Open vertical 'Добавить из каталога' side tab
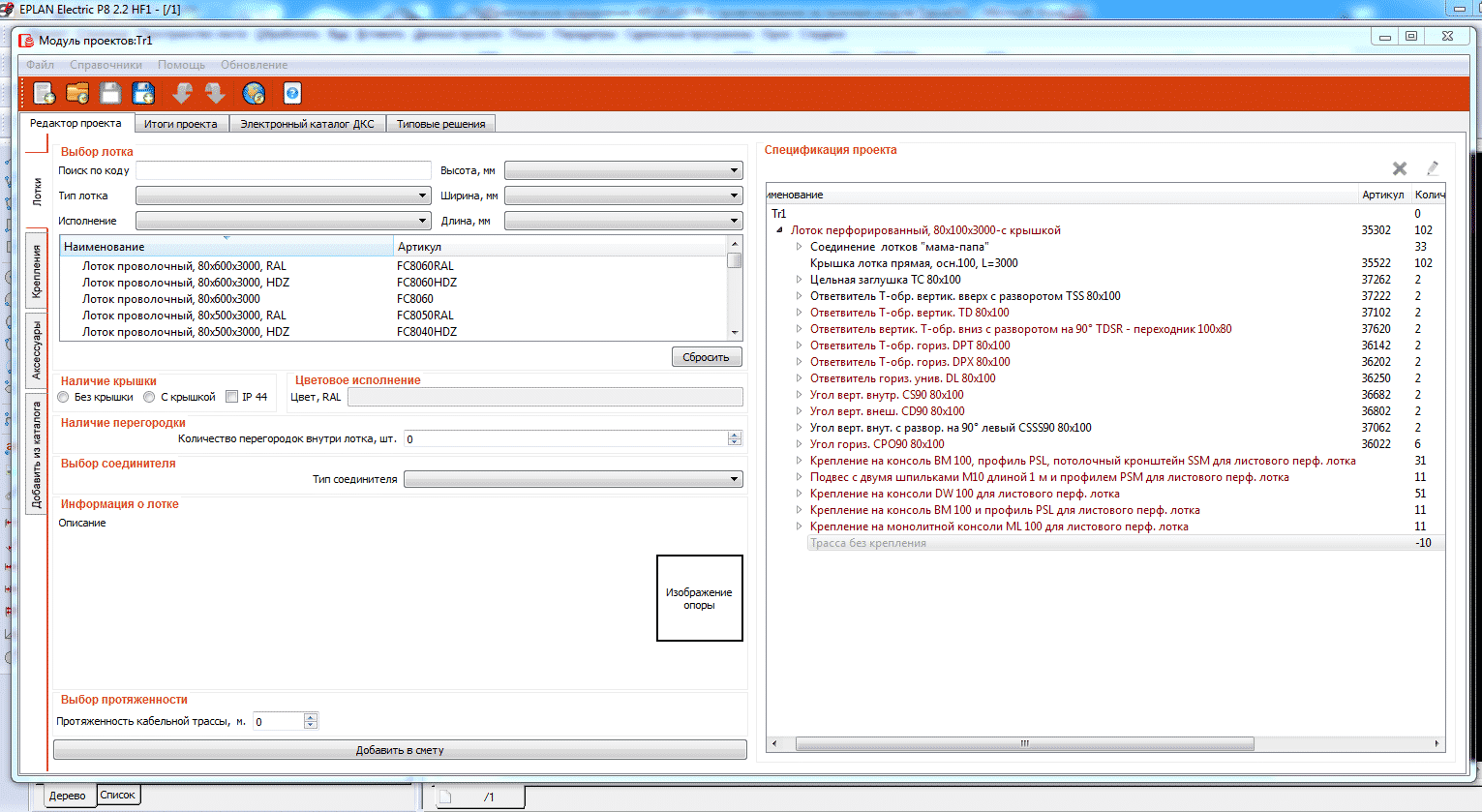The image size is (1482, 812). [37, 455]
